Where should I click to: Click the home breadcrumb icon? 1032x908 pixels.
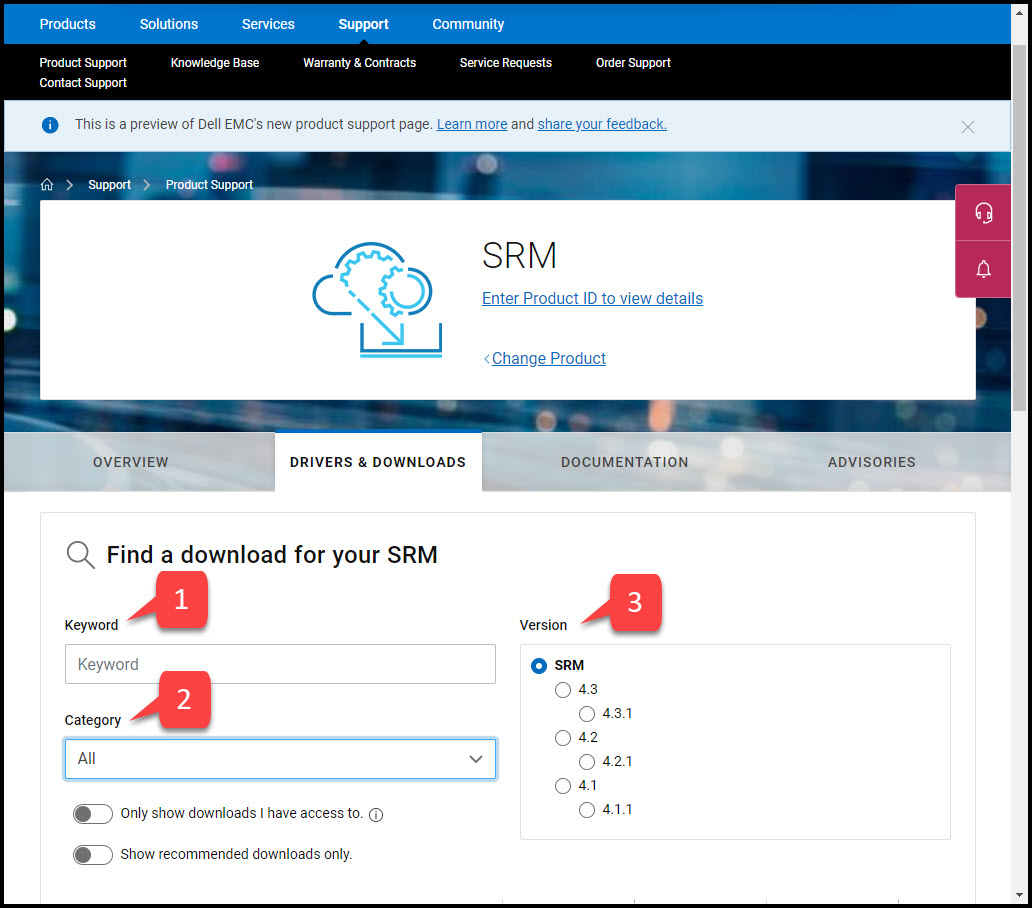pyautogui.click(x=47, y=185)
